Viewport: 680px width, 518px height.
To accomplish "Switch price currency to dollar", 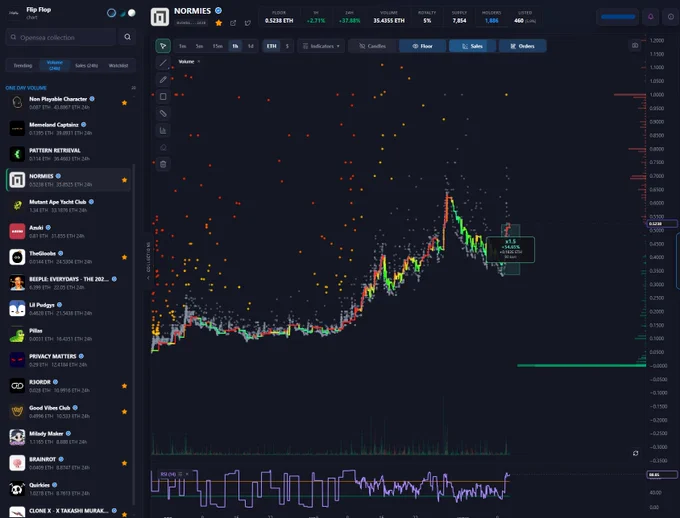I will click(287, 46).
